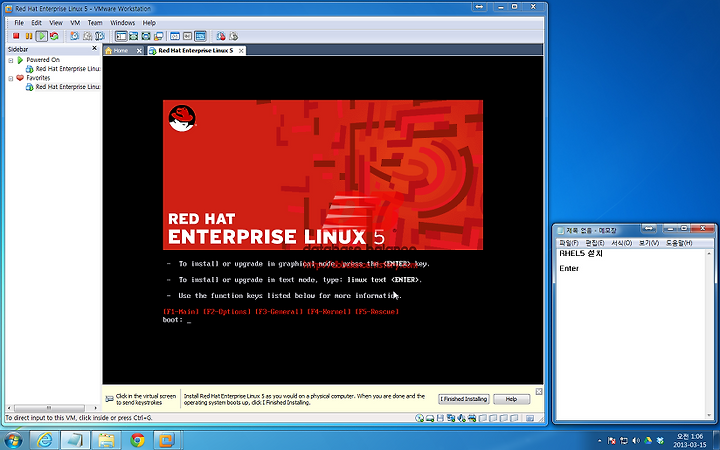Open the Windows menu in VMware
720x450 pixels.
pyautogui.click(x=123, y=22)
